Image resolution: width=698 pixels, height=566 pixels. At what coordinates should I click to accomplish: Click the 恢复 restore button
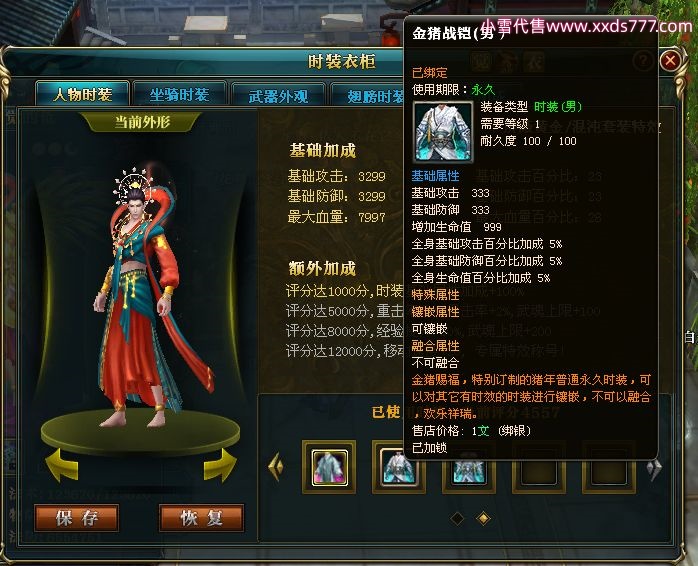(201, 518)
